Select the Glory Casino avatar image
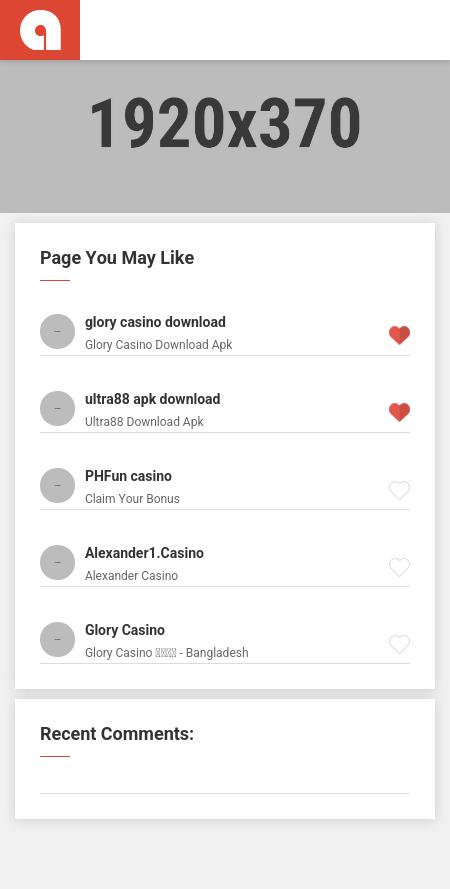The width and height of the screenshot is (450, 889). [x=57, y=640]
